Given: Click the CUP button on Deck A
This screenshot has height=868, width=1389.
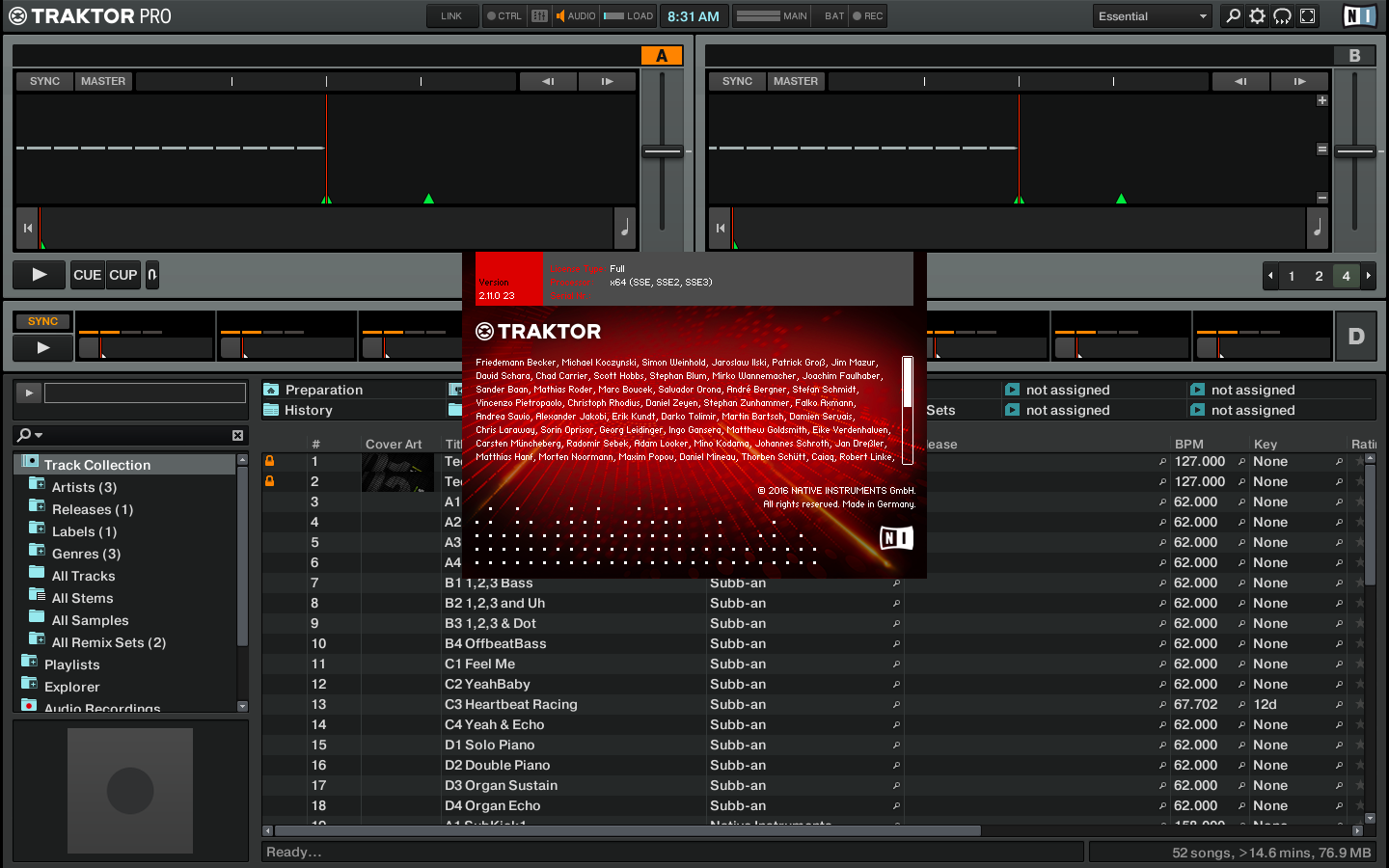Looking at the screenshot, I should (123, 275).
